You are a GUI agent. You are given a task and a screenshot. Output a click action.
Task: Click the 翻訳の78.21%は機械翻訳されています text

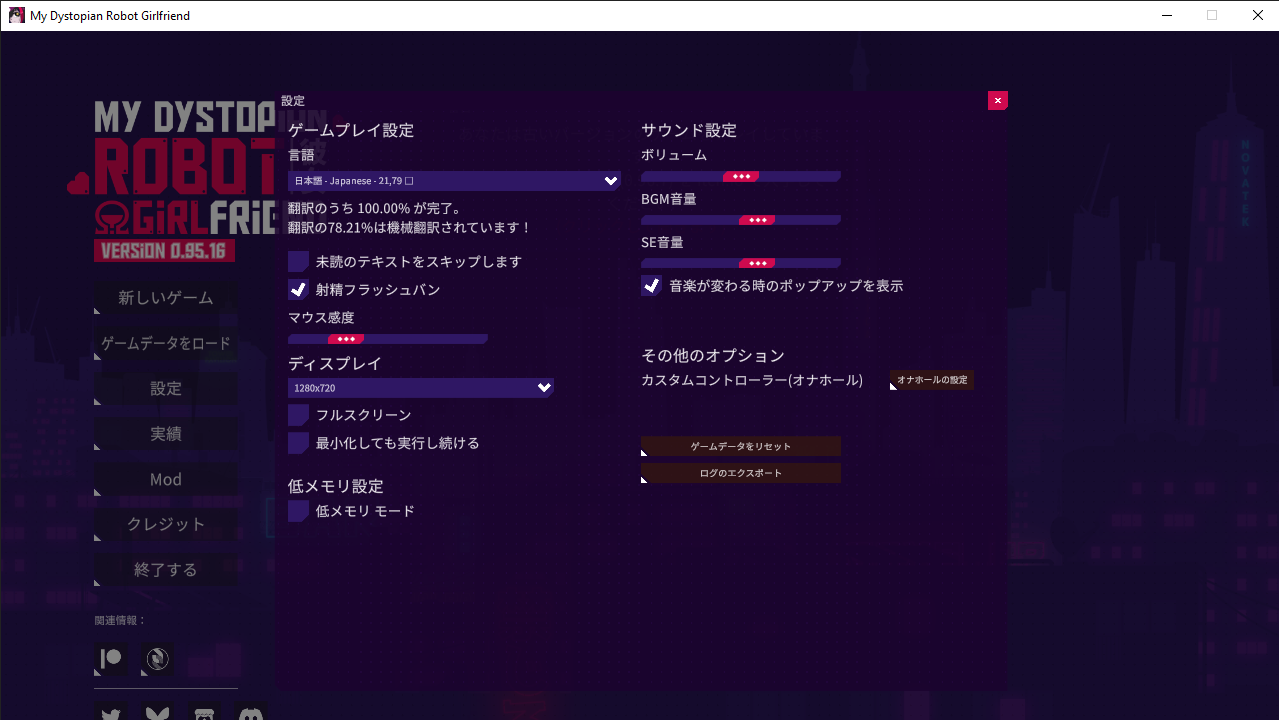point(410,228)
